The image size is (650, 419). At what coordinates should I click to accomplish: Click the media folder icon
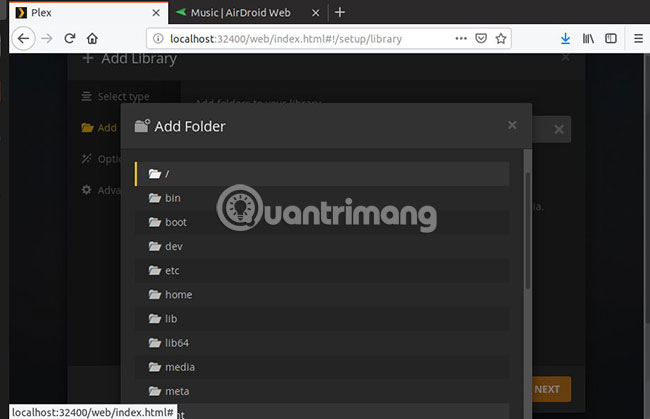155,367
